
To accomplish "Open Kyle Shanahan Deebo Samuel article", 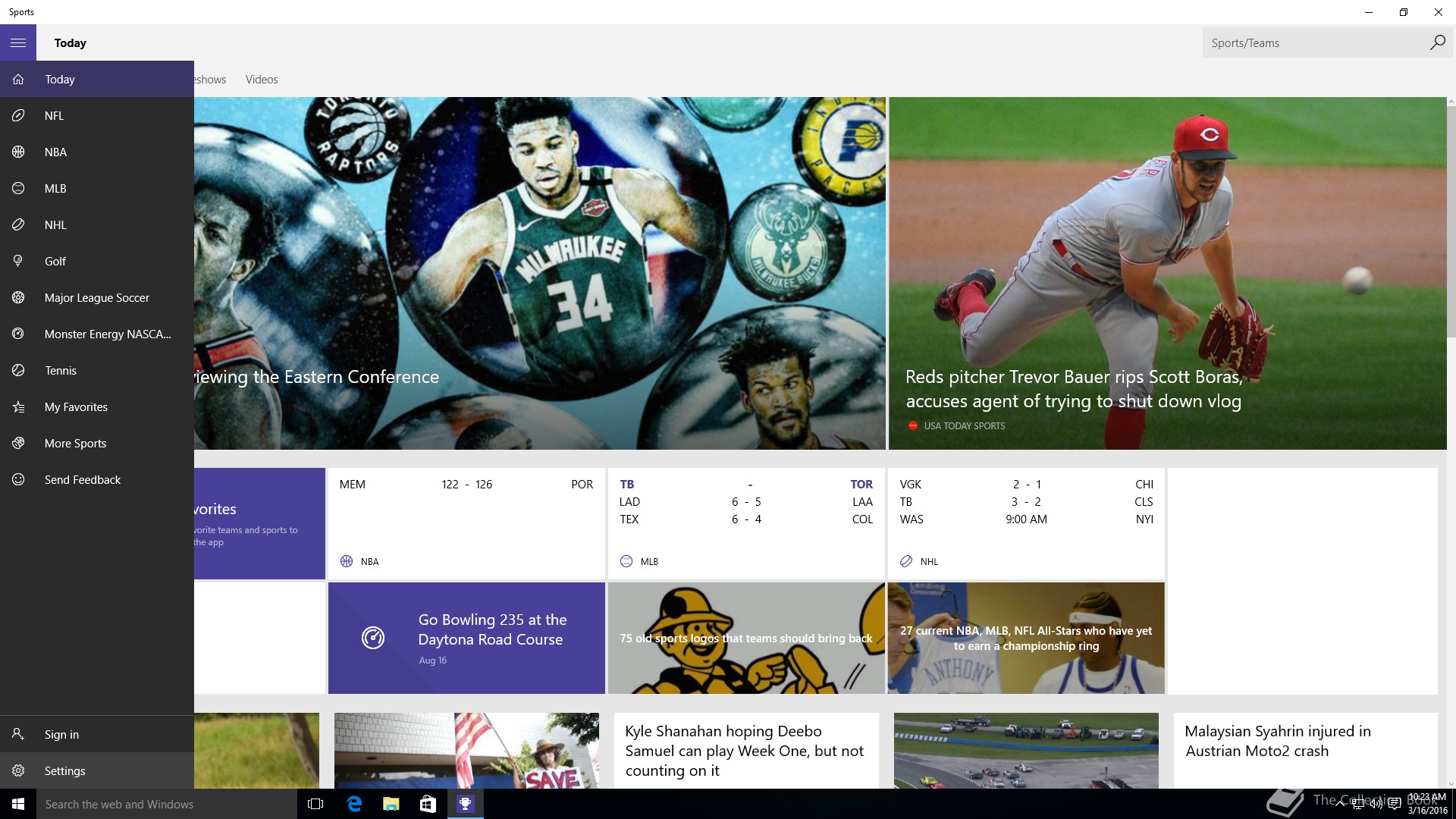I will tap(746, 751).
